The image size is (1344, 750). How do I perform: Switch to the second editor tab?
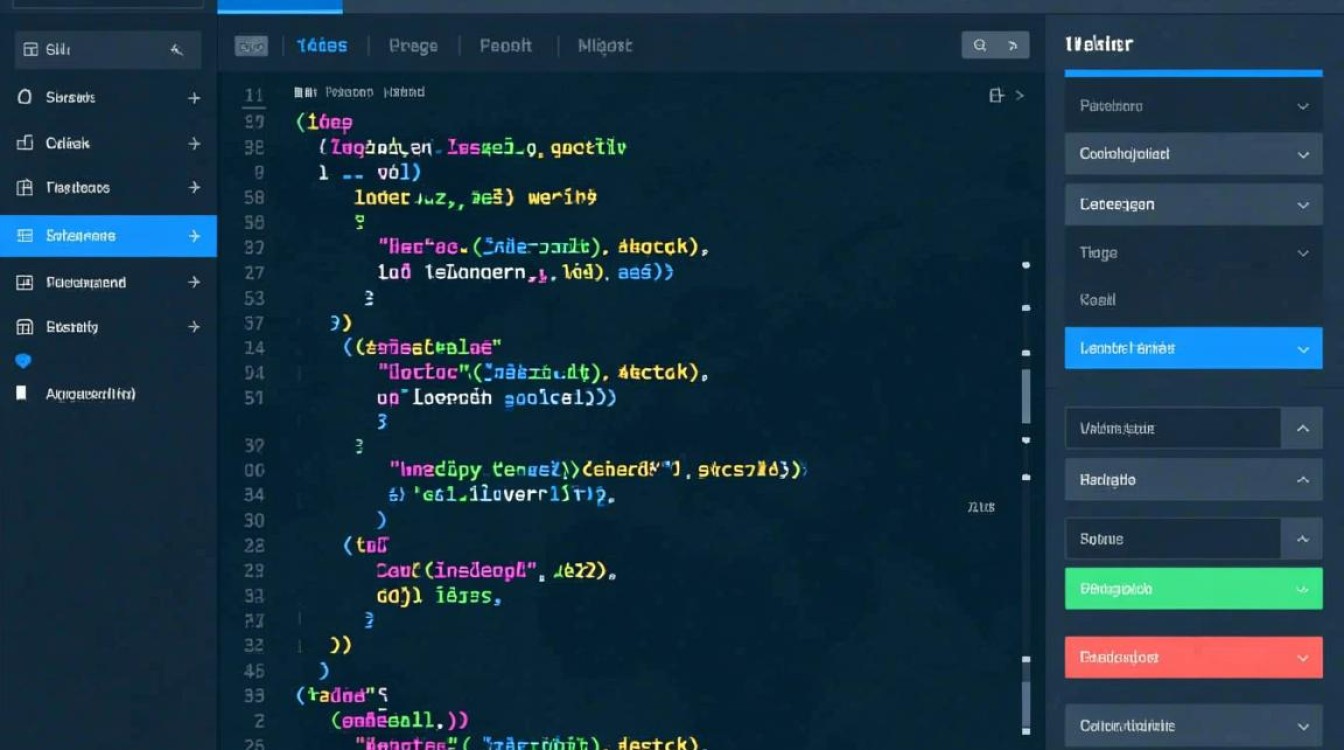(413, 46)
